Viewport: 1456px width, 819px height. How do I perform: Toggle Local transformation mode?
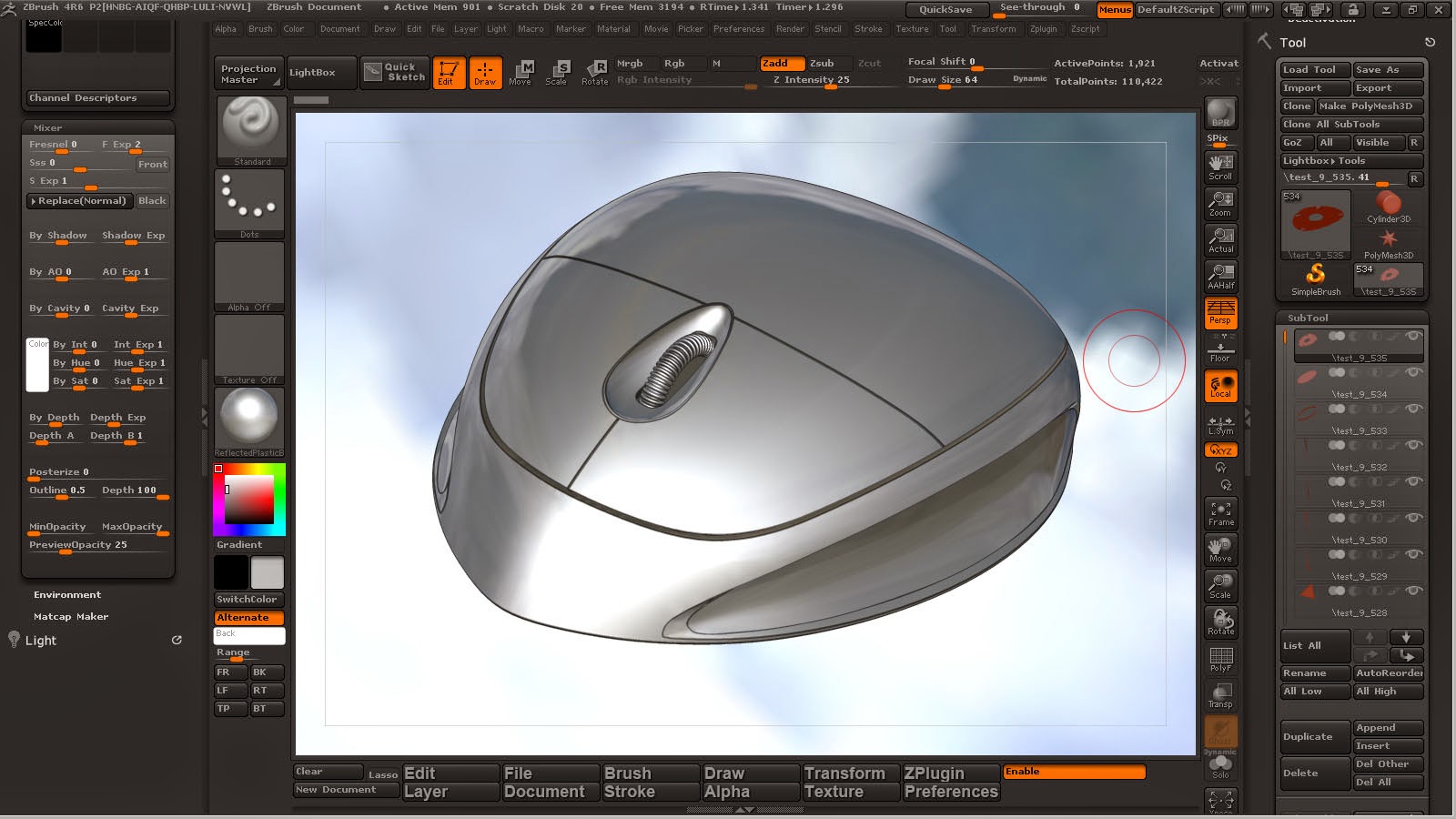point(1219,387)
